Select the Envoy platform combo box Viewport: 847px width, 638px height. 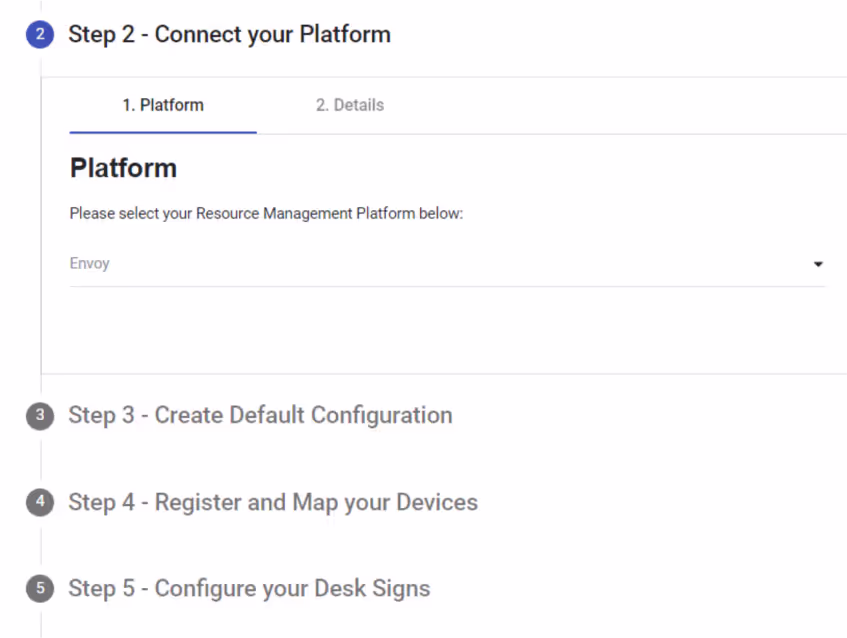[x=447, y=264]
